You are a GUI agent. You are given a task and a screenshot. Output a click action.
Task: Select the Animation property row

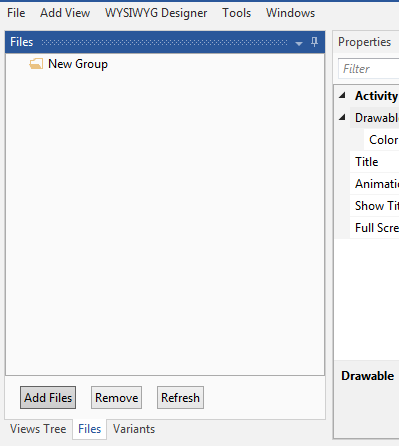coord(374,184)
